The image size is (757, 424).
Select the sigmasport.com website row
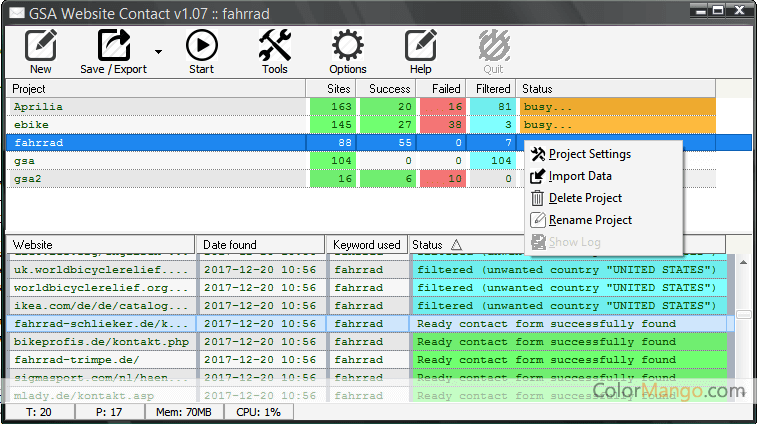tap(367, 378)
